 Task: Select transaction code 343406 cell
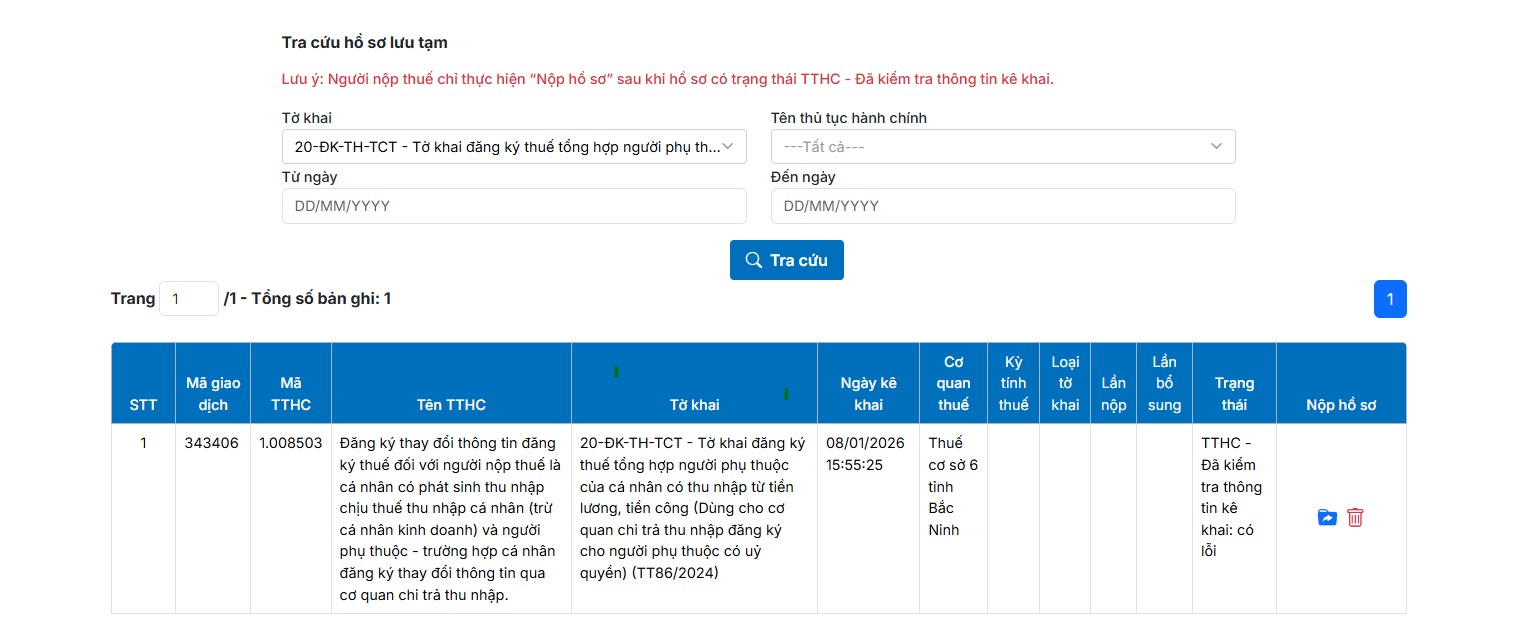pyautogui.click(x=212, y=443)
